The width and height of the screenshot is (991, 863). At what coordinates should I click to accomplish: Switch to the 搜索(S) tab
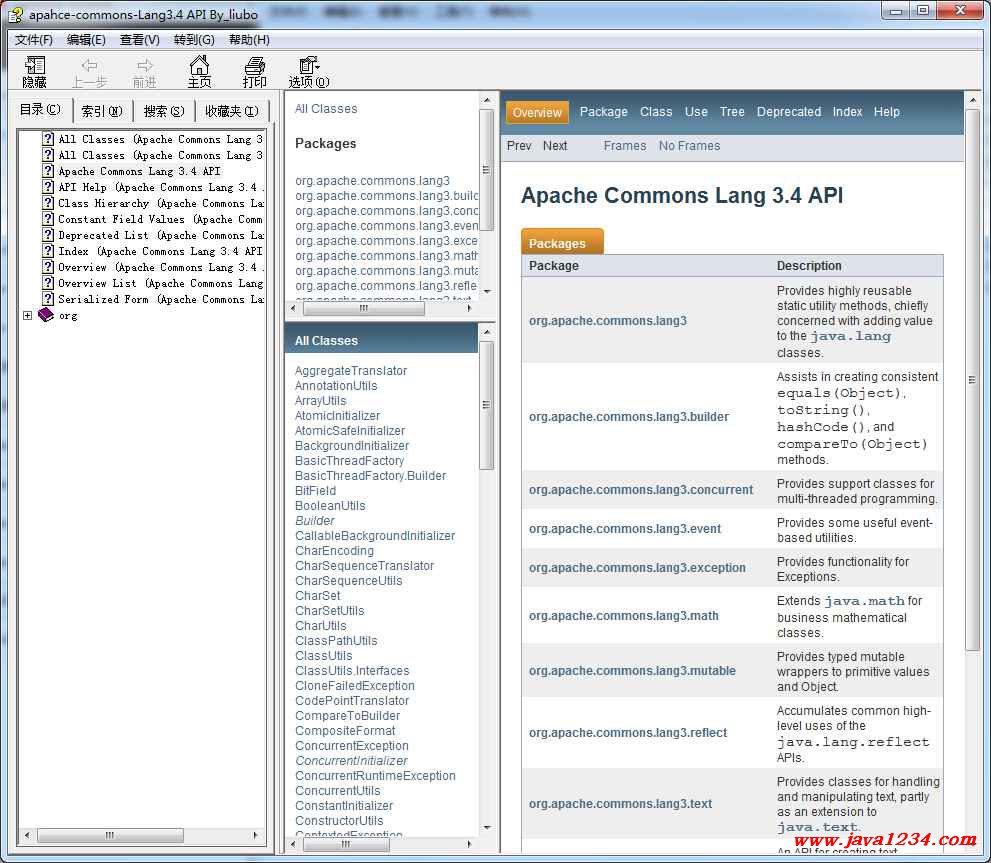(163, 110)
